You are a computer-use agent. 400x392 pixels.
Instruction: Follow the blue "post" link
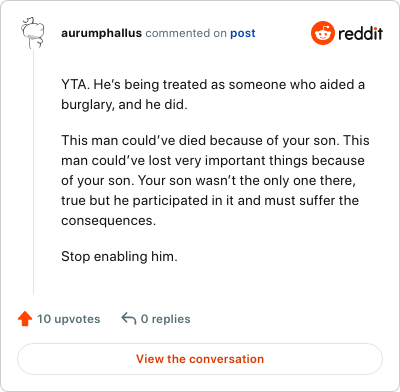pyautogui.click(x=243, y=33)
